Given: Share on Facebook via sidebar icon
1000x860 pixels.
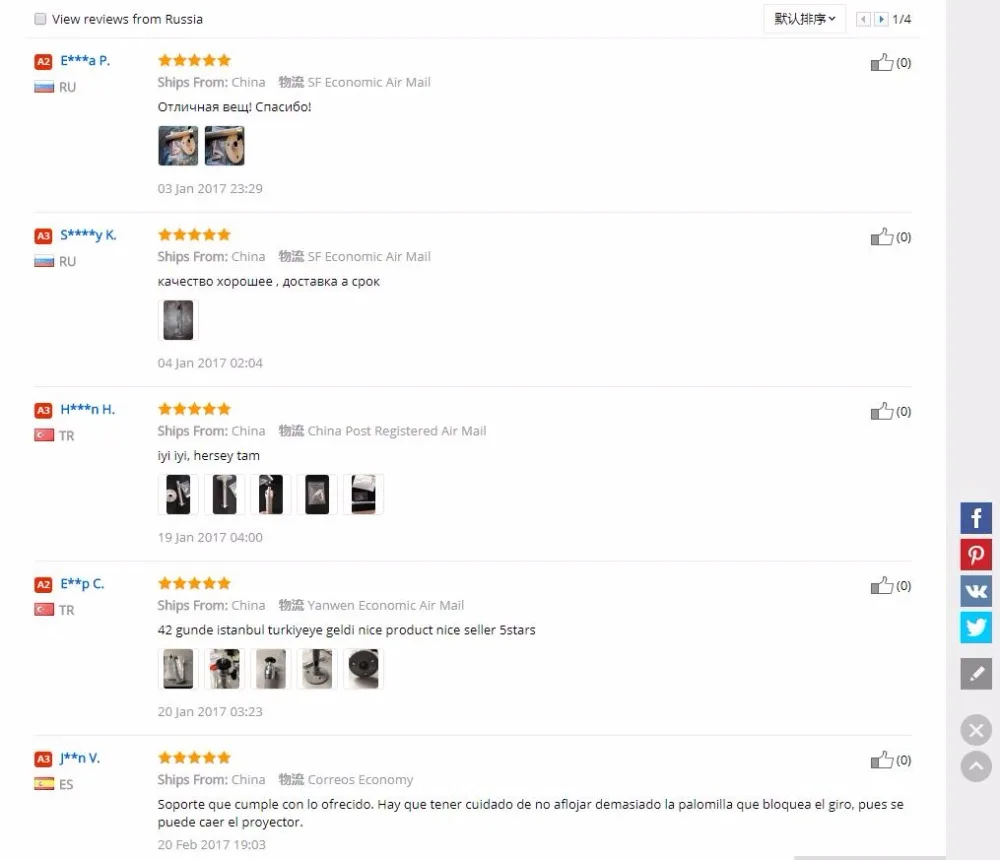Looking at the screenshot, I should point(976,518).
